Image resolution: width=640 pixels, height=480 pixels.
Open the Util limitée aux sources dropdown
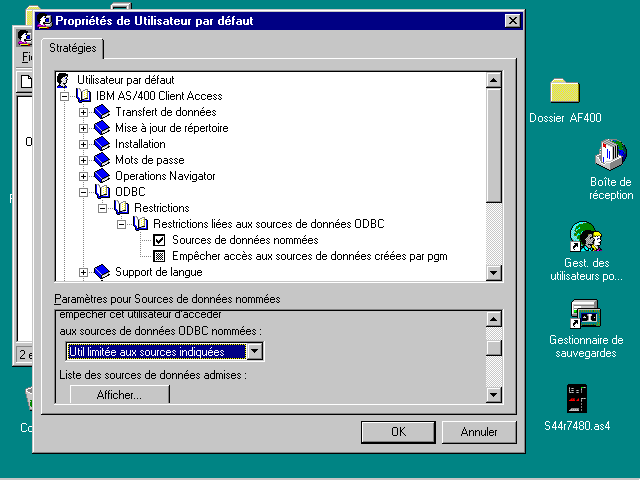point(255,351)
